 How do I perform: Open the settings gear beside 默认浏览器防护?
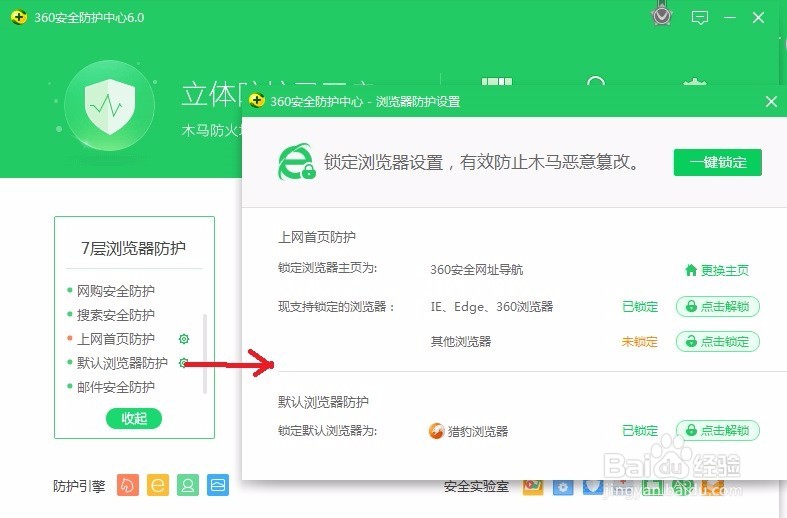coord(183,362)
